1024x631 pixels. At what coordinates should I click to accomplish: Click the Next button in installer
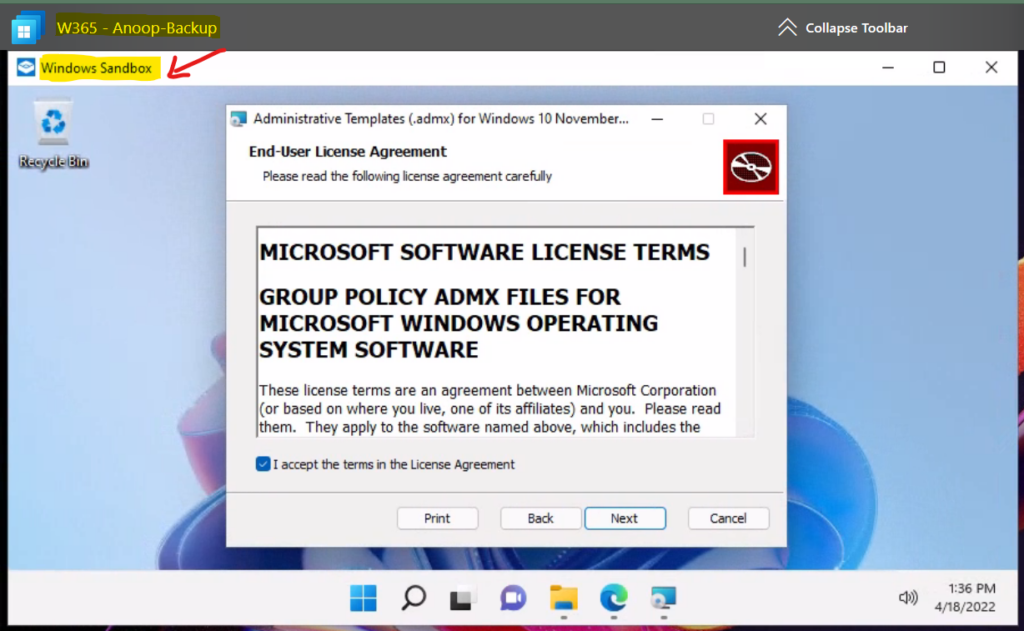625,518
